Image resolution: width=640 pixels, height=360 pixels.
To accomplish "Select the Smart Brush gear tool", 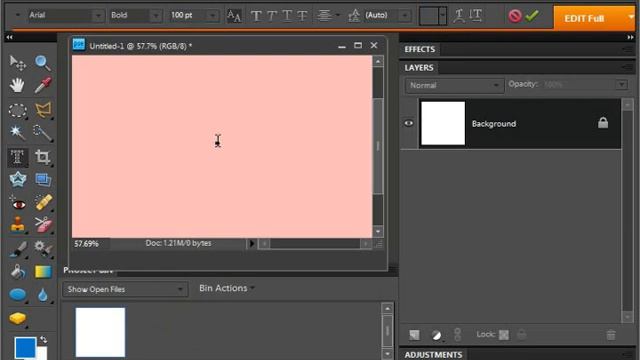I will tap(42, 249).
